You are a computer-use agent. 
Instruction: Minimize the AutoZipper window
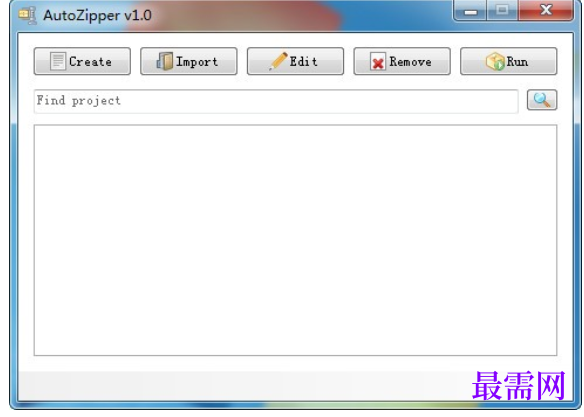coord(470,10)
